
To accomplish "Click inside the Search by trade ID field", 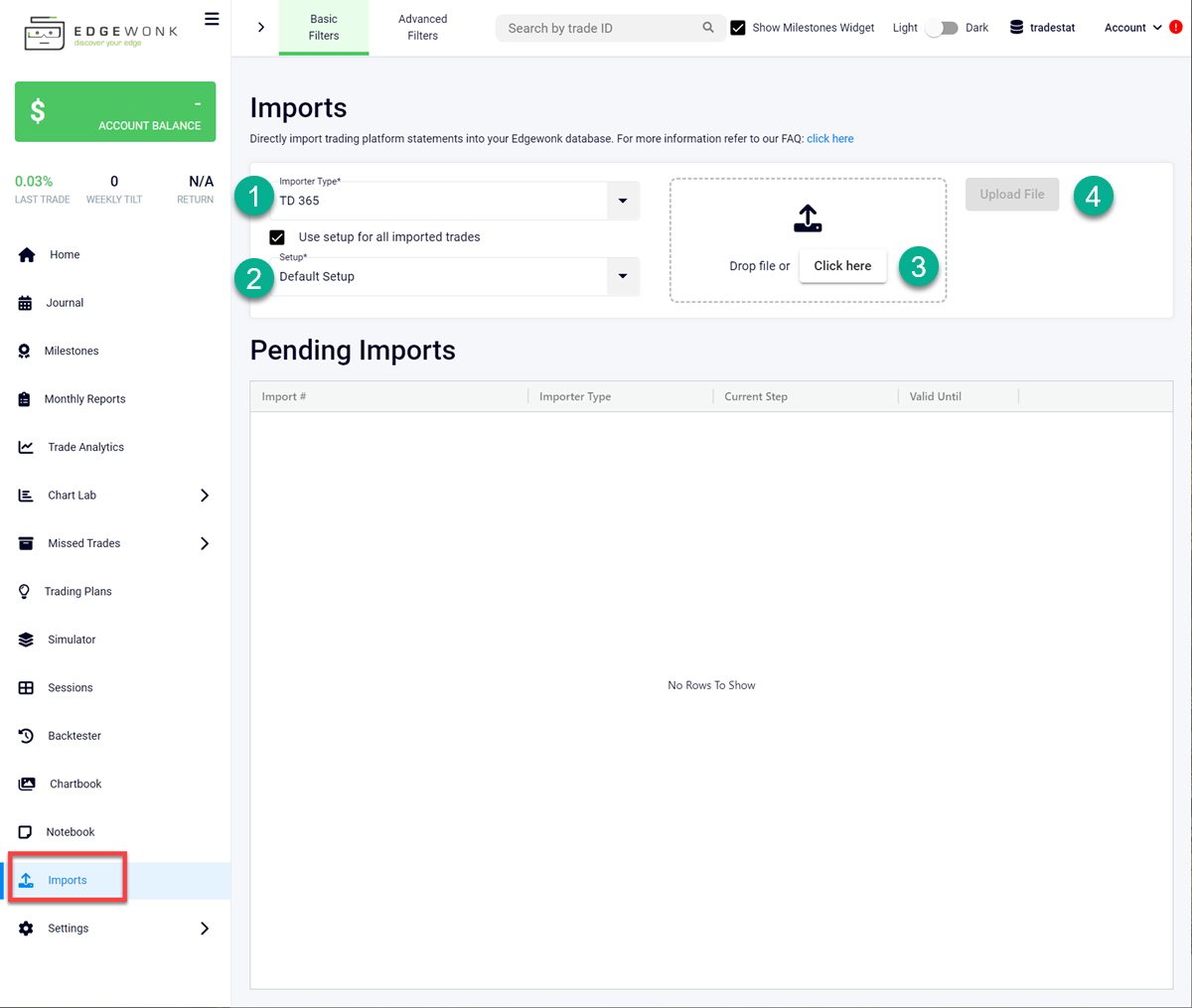I will tap(596, 28).
